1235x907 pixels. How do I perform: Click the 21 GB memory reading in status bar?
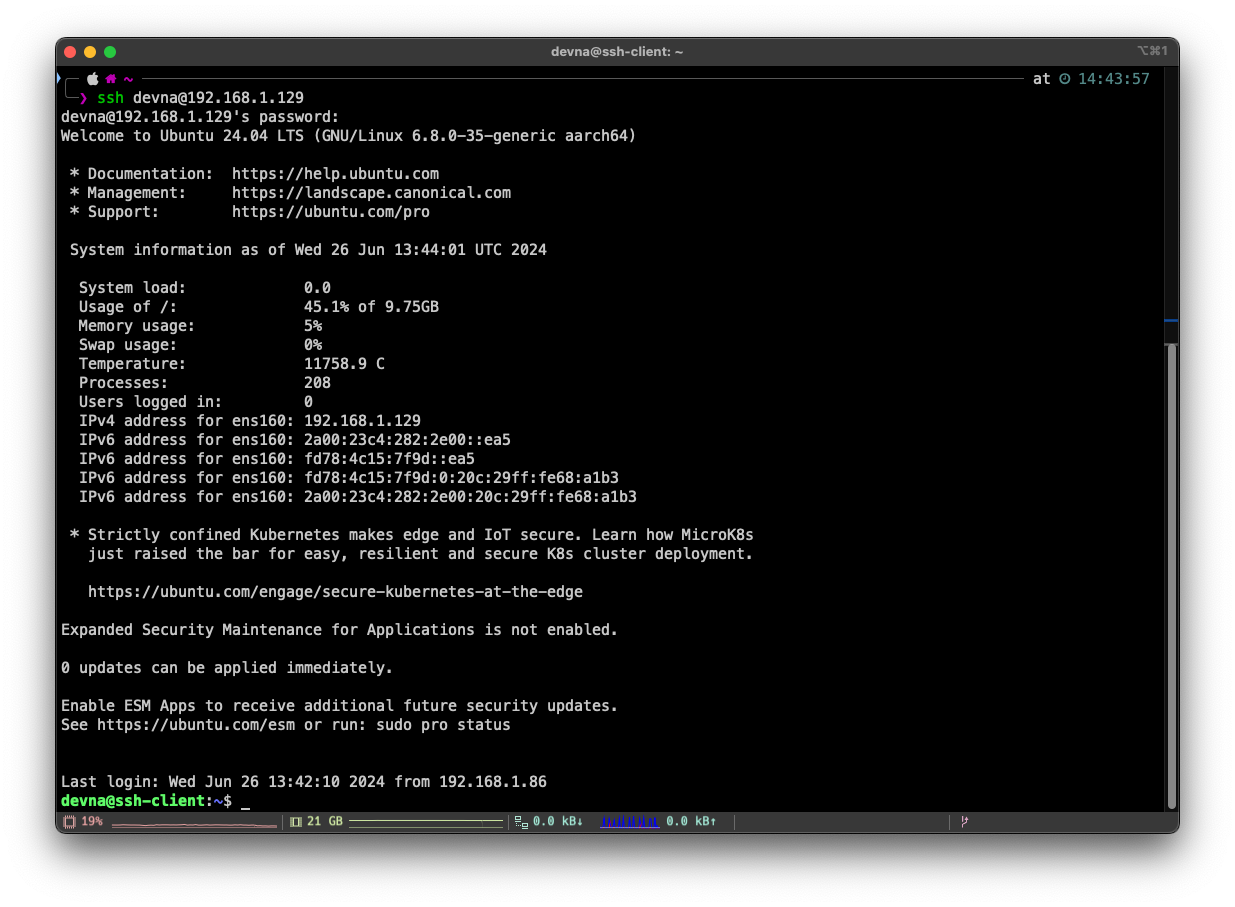(325, 821)
